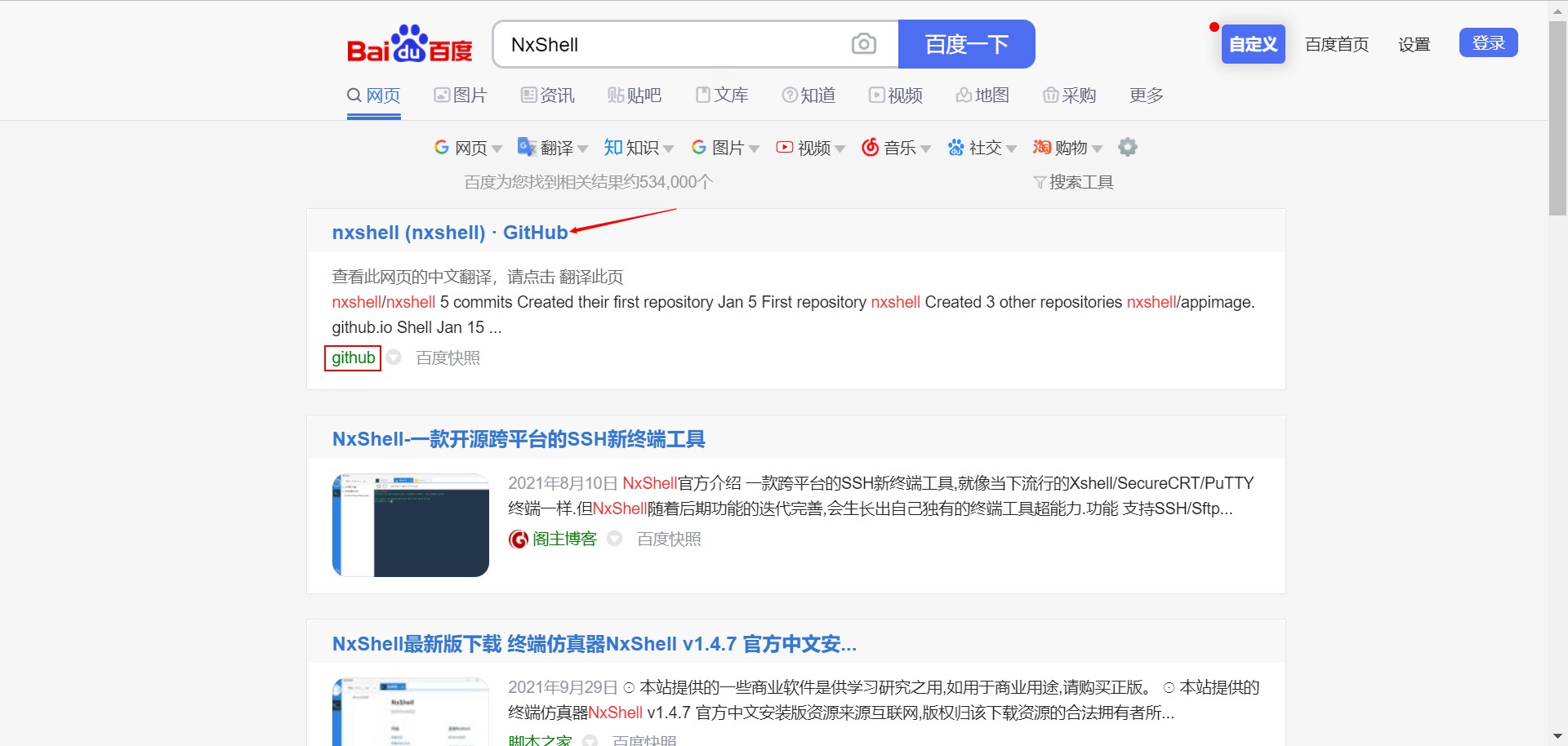This screenshot has height=746, width=1568.
Task: Switch to the 贴吧 tab
Action: 635,95
